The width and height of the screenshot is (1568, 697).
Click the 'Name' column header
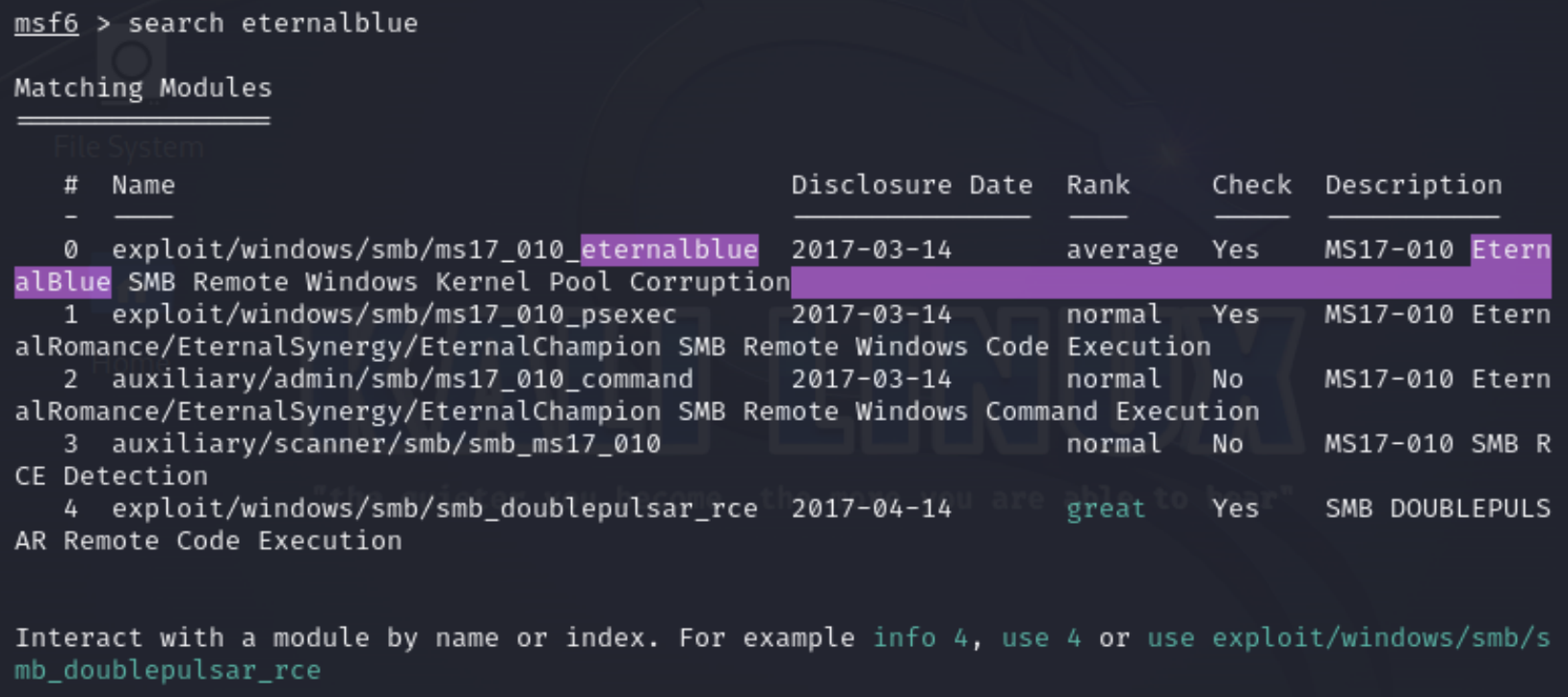[144, 185]
